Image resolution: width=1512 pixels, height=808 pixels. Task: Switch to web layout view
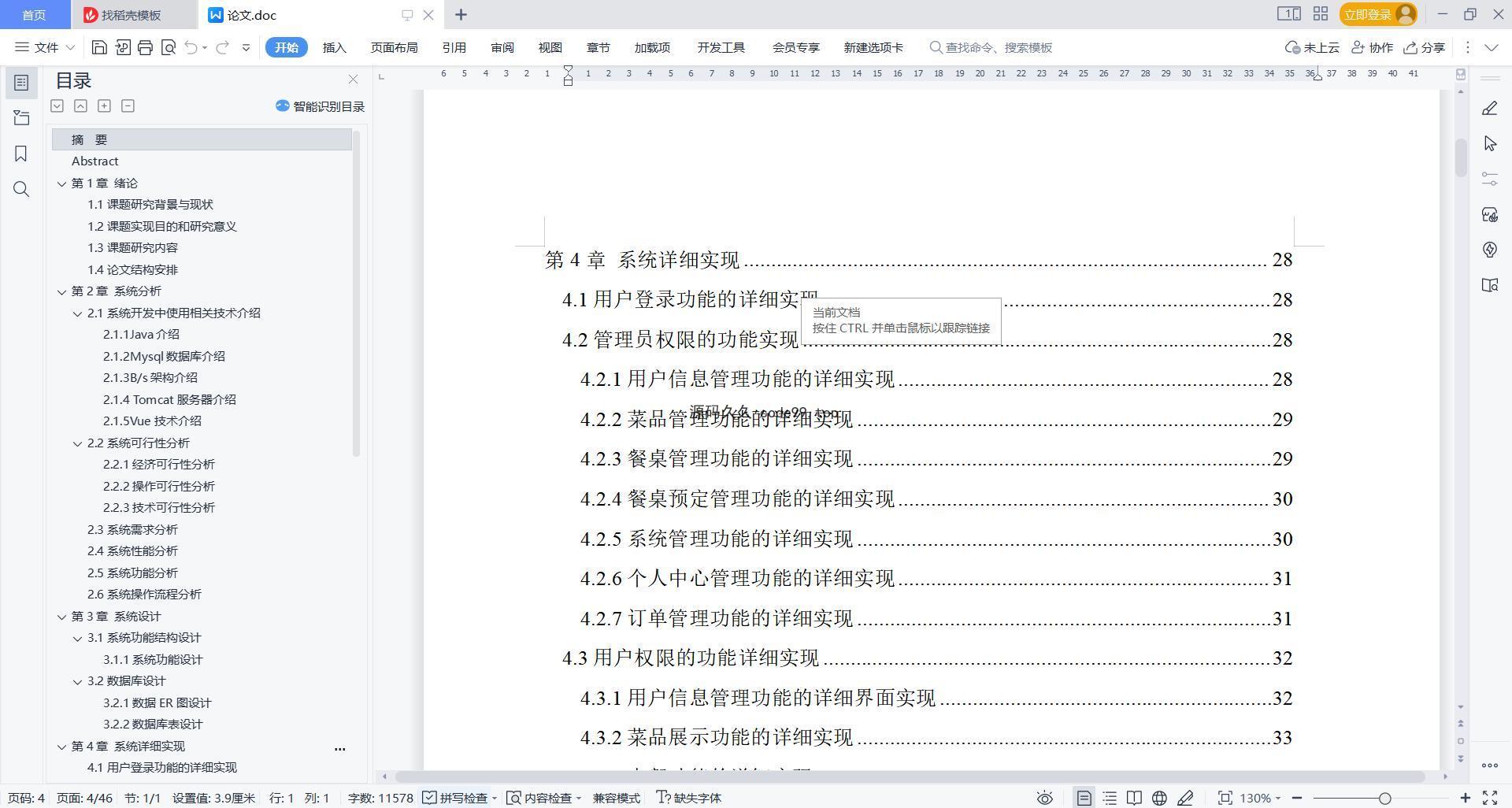coord(1159,798)
